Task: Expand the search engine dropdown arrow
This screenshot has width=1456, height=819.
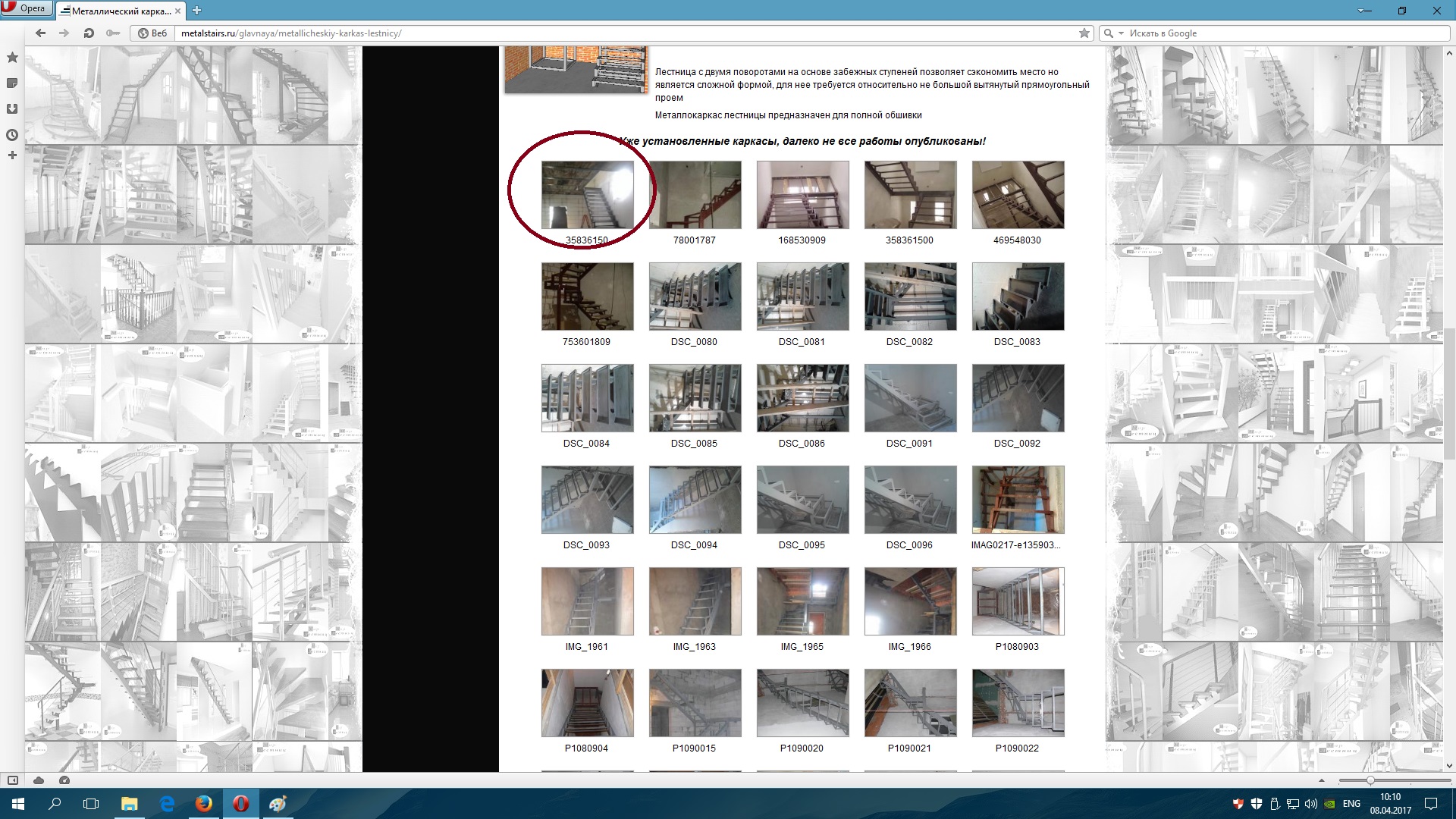Action: tap(1121, 33)
